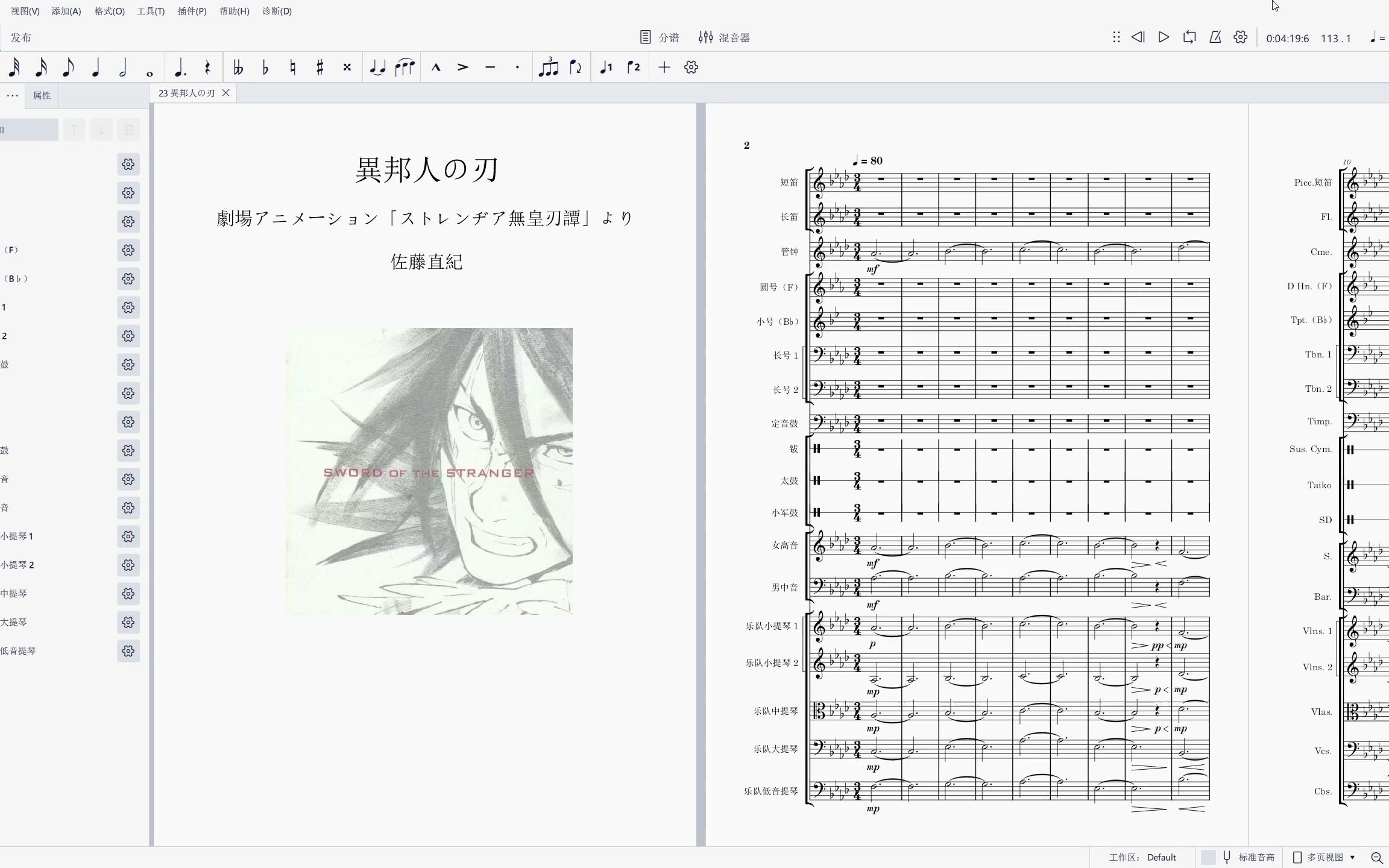Toggle rest input
This screenshot has width=1389, height=868.
pos(207,68)
